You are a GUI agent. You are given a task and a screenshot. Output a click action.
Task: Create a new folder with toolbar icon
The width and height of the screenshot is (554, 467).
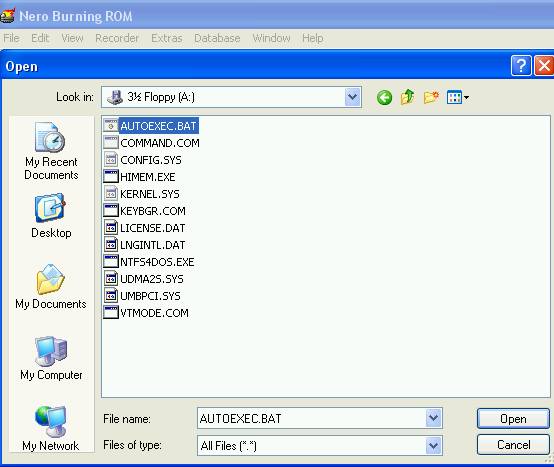click(x=431, y=97)
